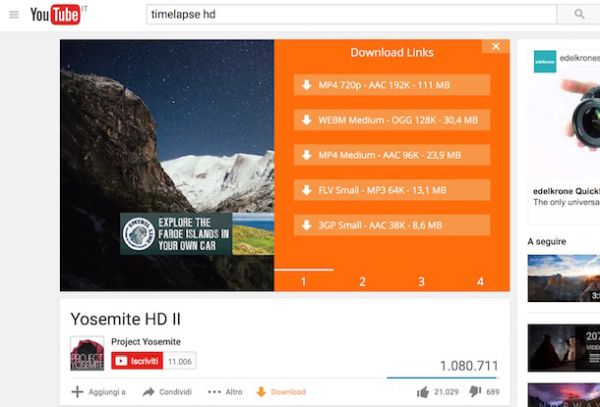Switch to download page 4 tab
The height and width of the screenshot is (407, 600).
click(480, 282)
